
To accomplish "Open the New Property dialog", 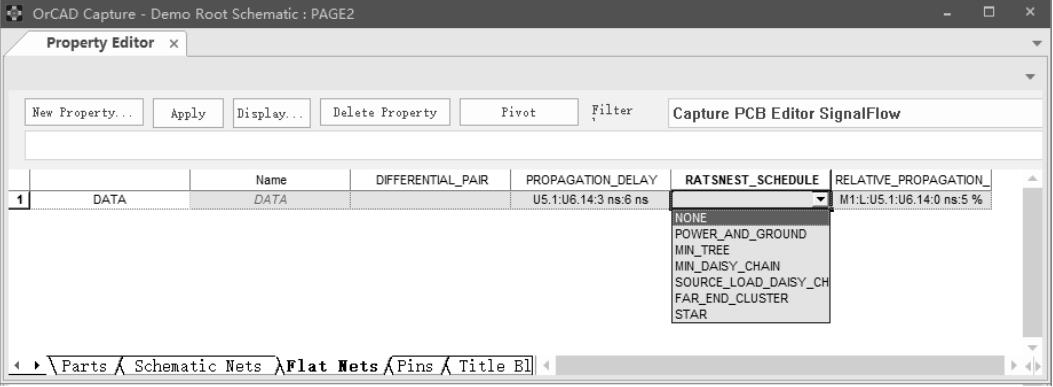I will coord(84,112).
